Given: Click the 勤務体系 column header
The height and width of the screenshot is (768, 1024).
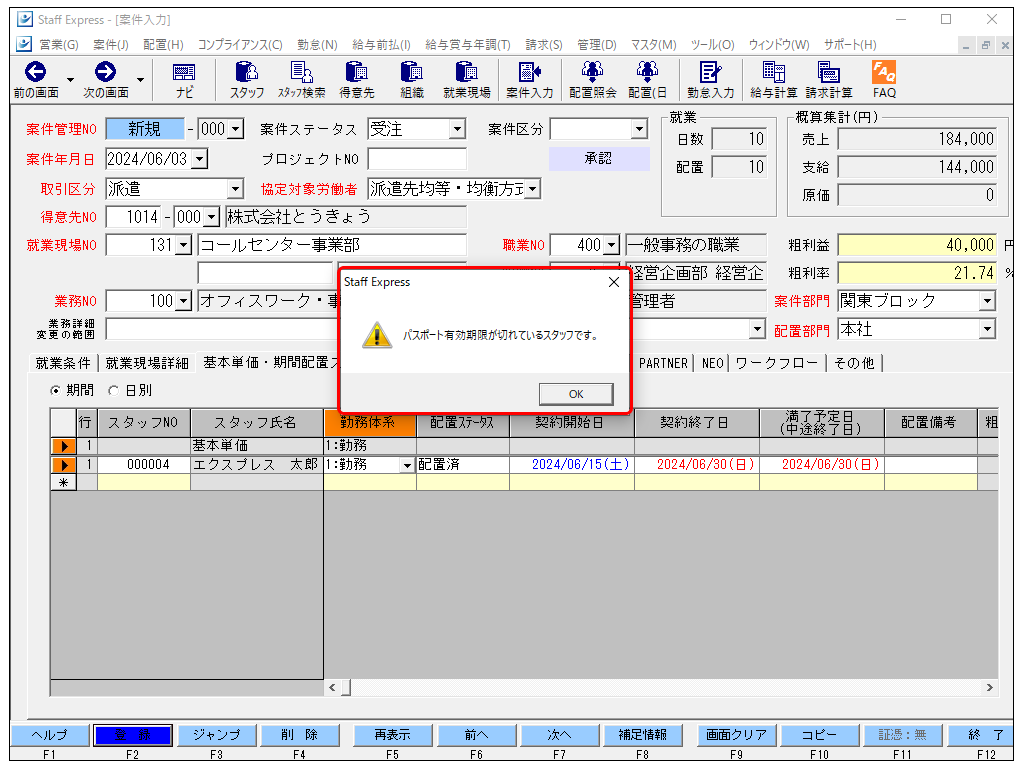Looking at the screenshot, I should [370, 423].
